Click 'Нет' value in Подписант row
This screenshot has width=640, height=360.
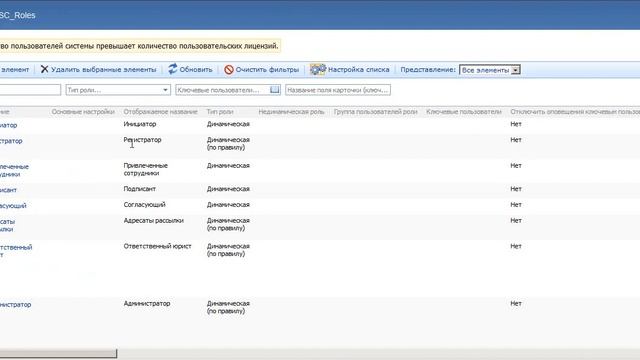(516, 189)
